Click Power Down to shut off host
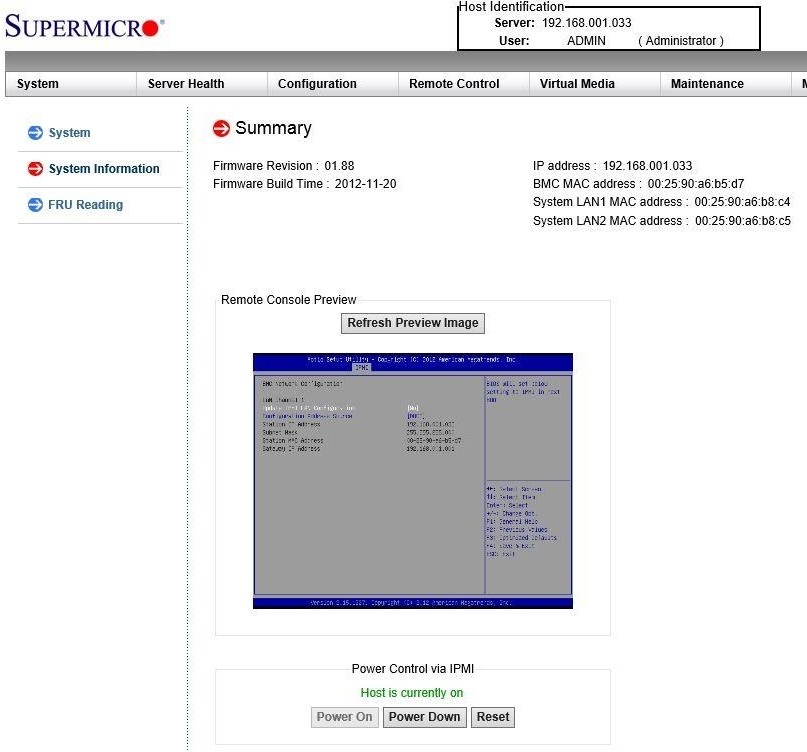Image resolution: width=807 pixels, height=752 pixels. pos(425,717)
